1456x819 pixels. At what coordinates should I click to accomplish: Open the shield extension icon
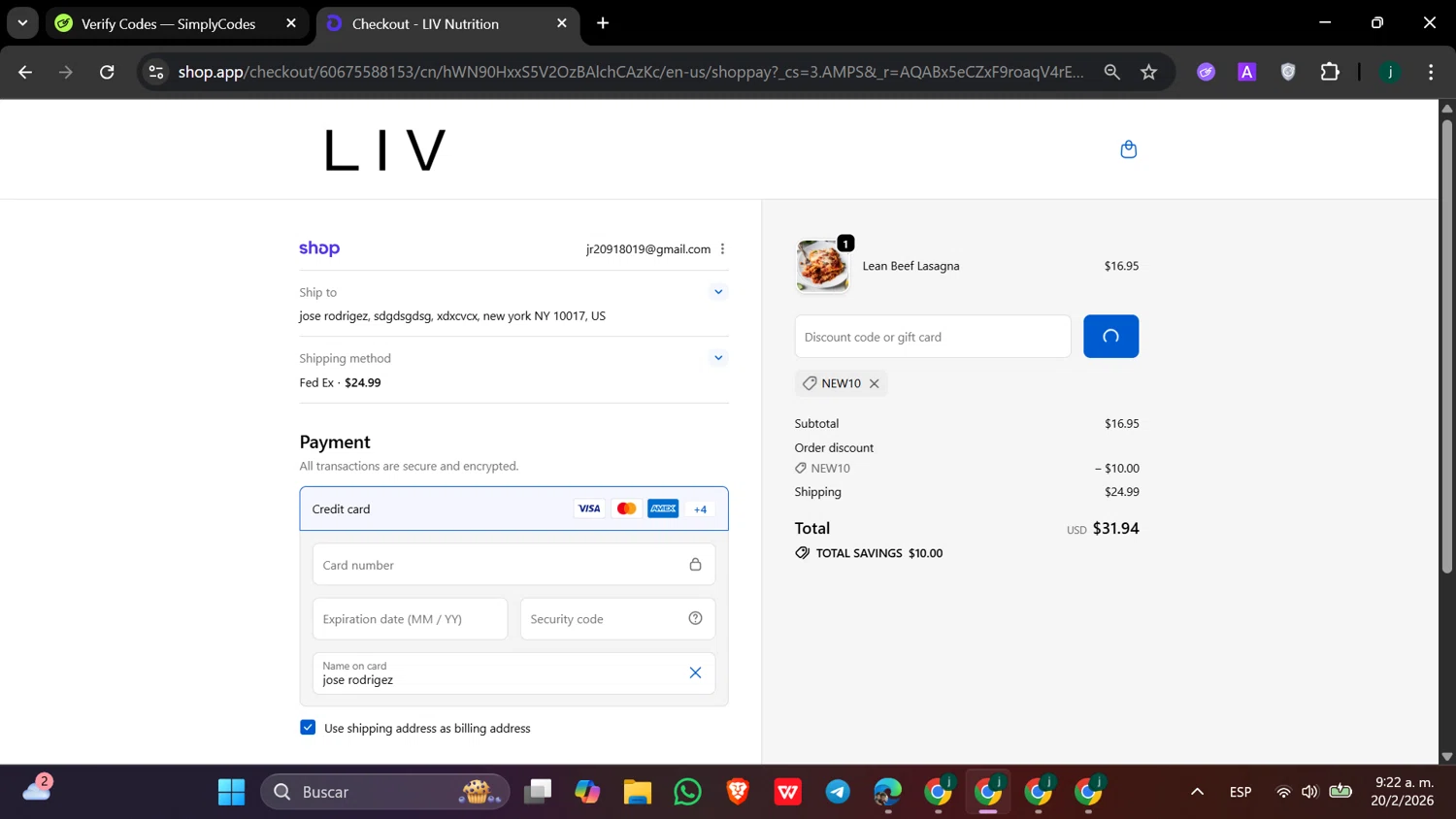click(1288, 72)
